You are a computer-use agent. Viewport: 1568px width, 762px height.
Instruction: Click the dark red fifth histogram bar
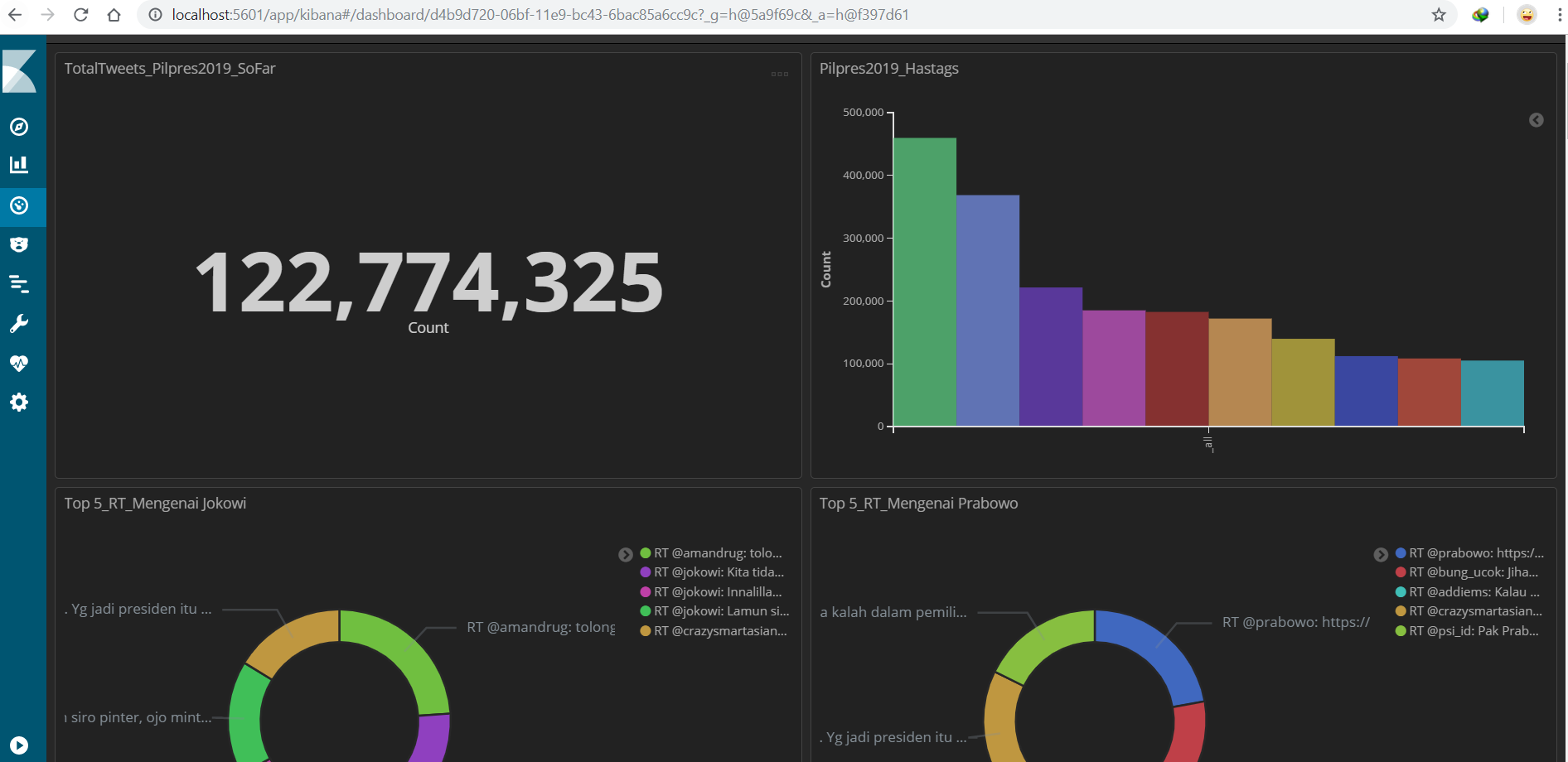(1177, 369)
